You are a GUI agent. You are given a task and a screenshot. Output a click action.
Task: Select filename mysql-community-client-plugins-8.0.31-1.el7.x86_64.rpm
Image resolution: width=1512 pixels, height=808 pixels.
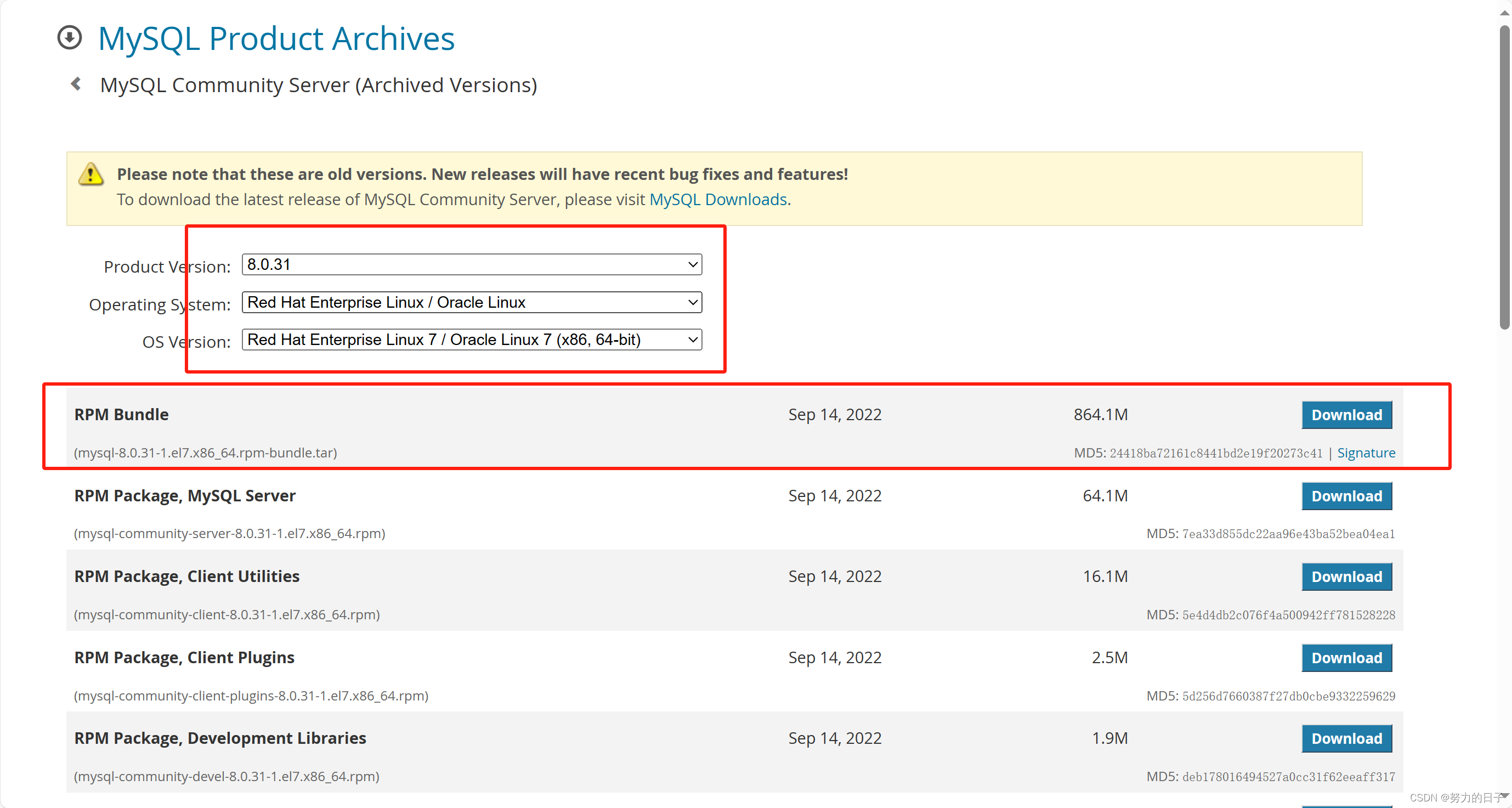(251, 696)
